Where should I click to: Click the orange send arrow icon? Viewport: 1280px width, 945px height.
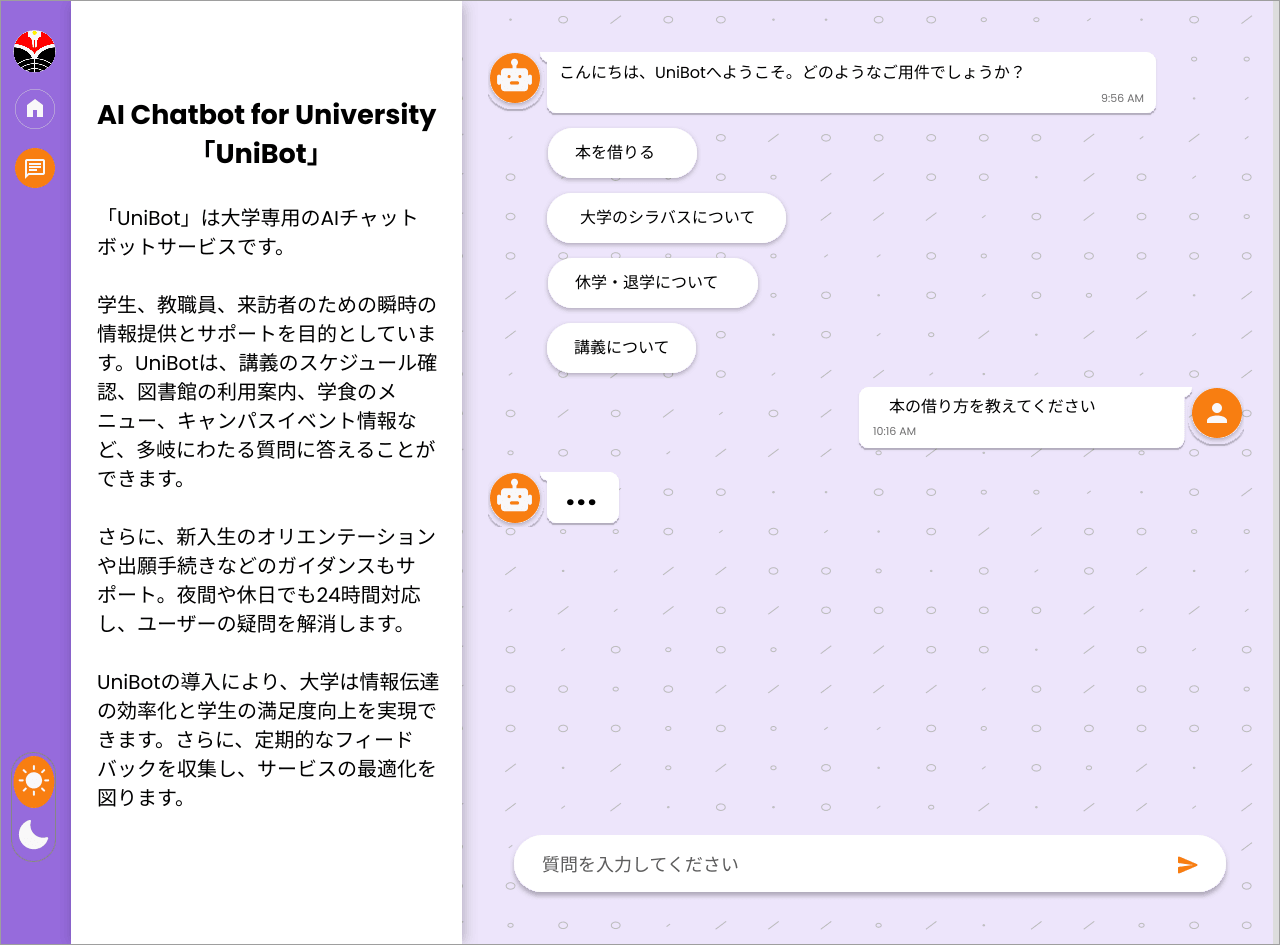tap(1188, 864)
